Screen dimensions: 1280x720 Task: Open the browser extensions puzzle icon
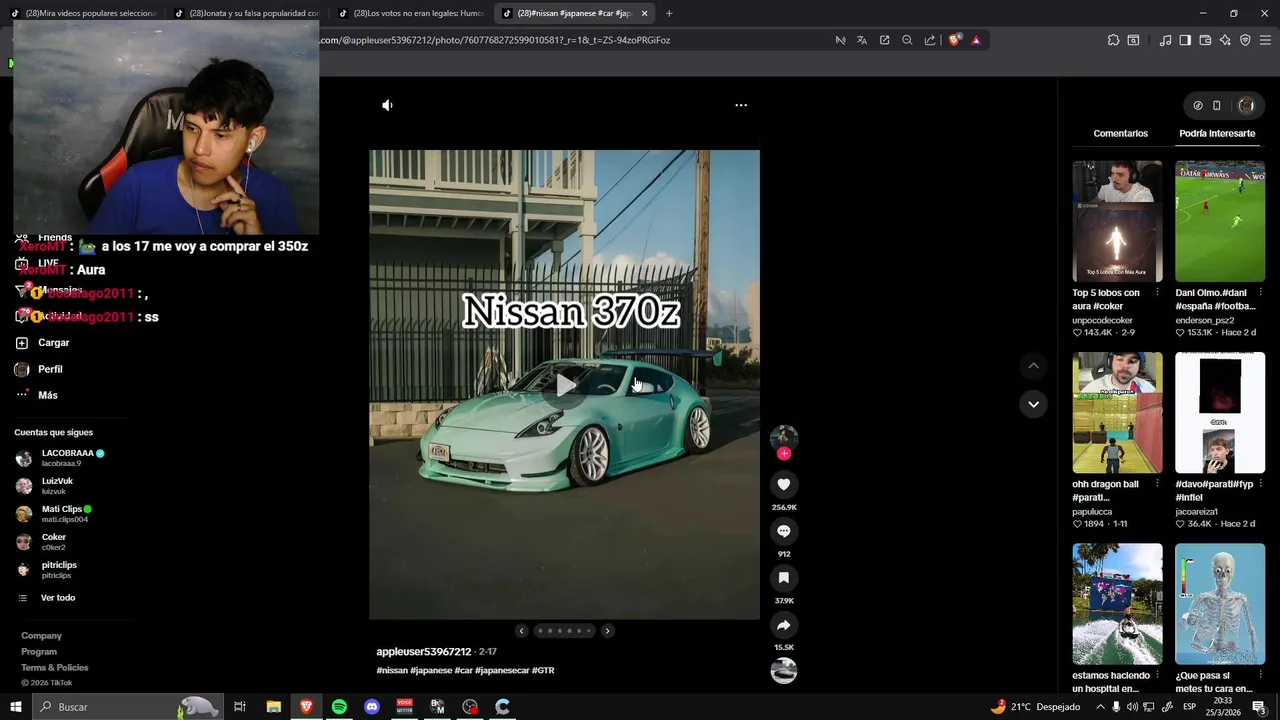click(1113, 40)
